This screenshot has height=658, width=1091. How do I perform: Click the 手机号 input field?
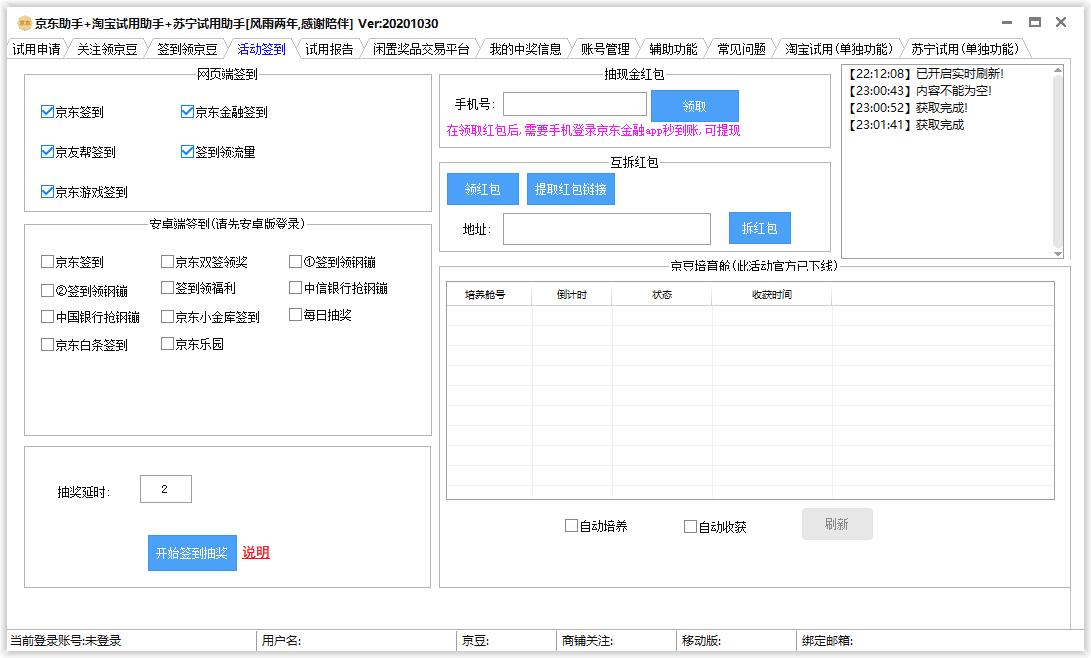tap(575, 104)
